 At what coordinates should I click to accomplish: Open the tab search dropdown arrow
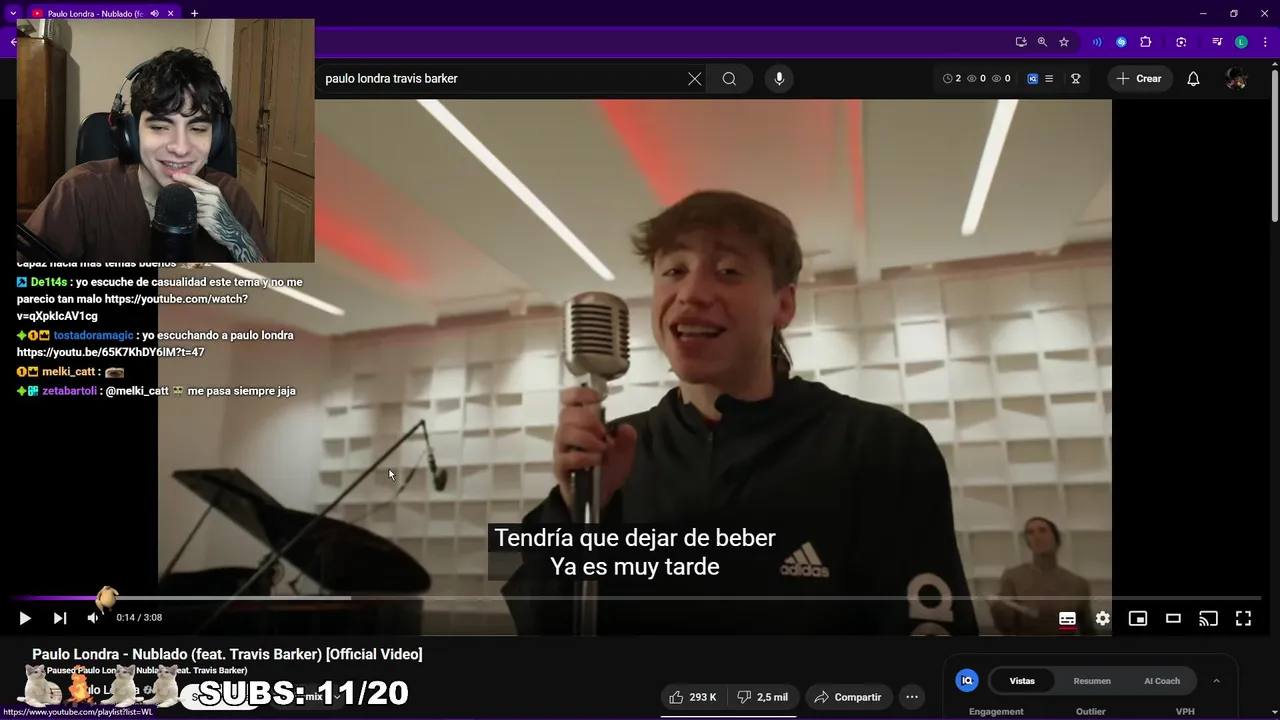[13, 13]
